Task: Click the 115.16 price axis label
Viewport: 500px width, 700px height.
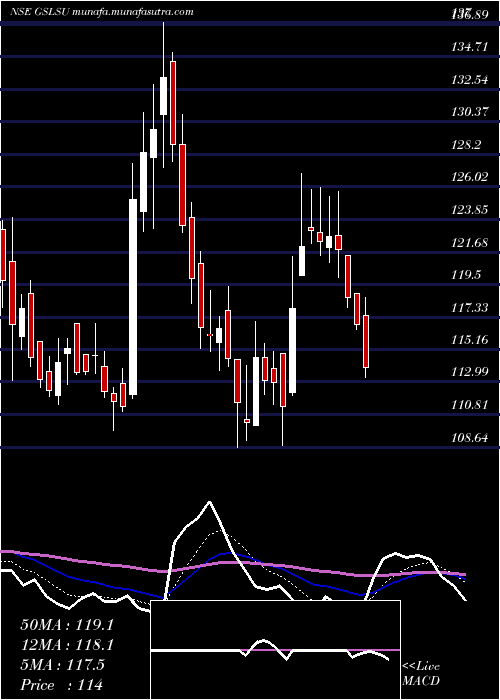Action: [470, 340]
